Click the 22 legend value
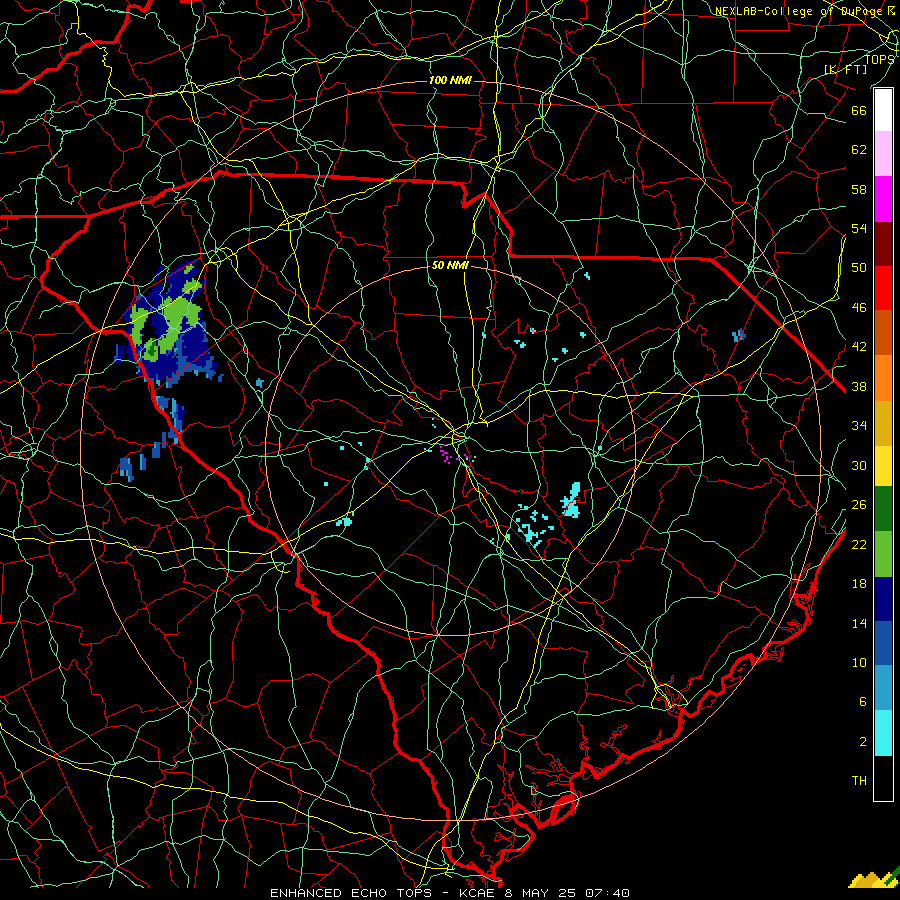The width and height of the screenshot is (900, 900). click(x=859, y=545)
